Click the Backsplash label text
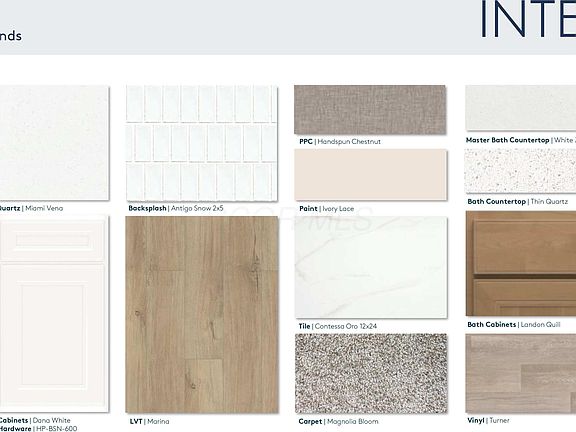This screenshot has width=576, height=432. 147,208
